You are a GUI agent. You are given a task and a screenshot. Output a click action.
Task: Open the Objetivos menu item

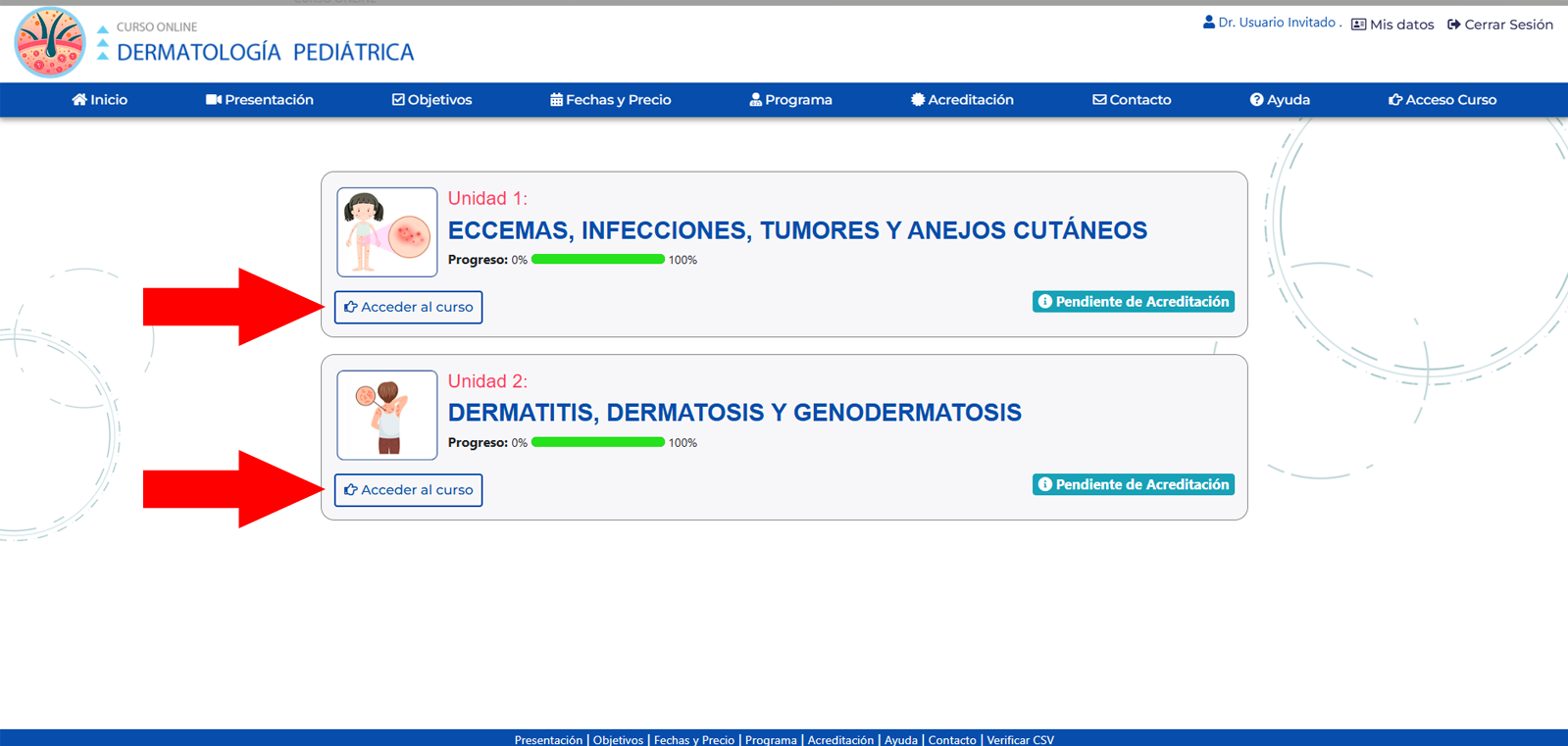click(432, 100)
